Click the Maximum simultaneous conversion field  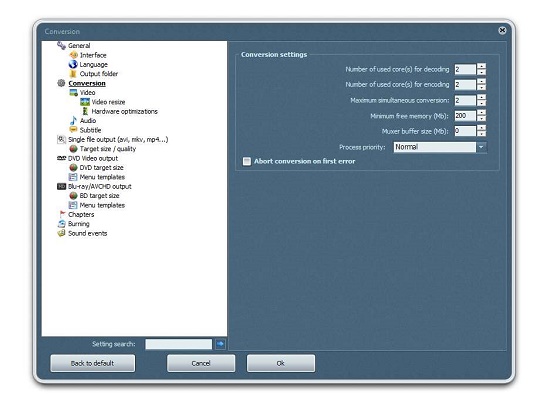tap(465, 100)
